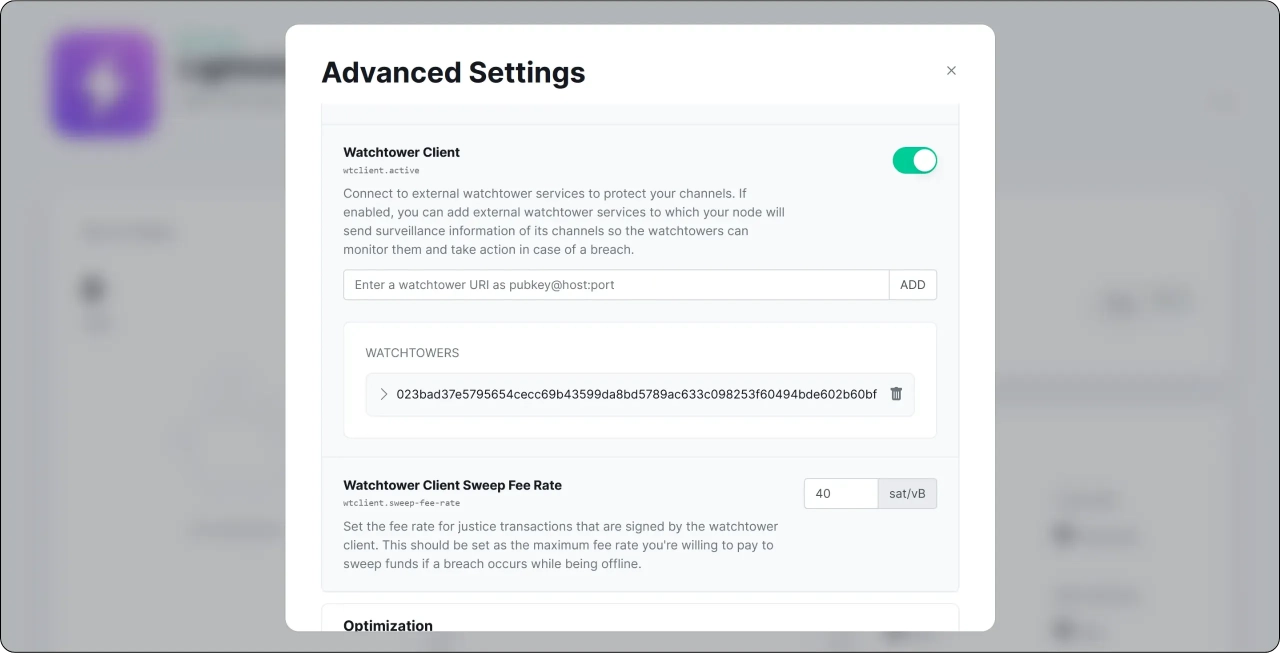Click the sweep fee rate value field
This screenshot has width=1280, height=653.
(840, 494)
